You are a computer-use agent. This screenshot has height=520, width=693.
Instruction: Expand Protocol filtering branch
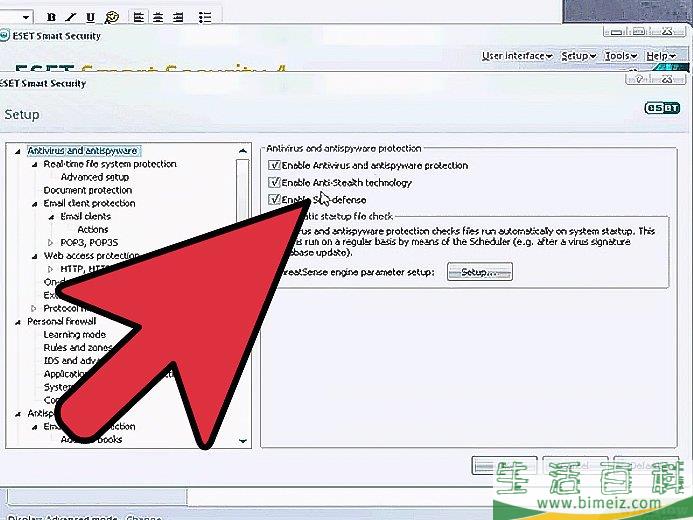click(x=34, y=308)
